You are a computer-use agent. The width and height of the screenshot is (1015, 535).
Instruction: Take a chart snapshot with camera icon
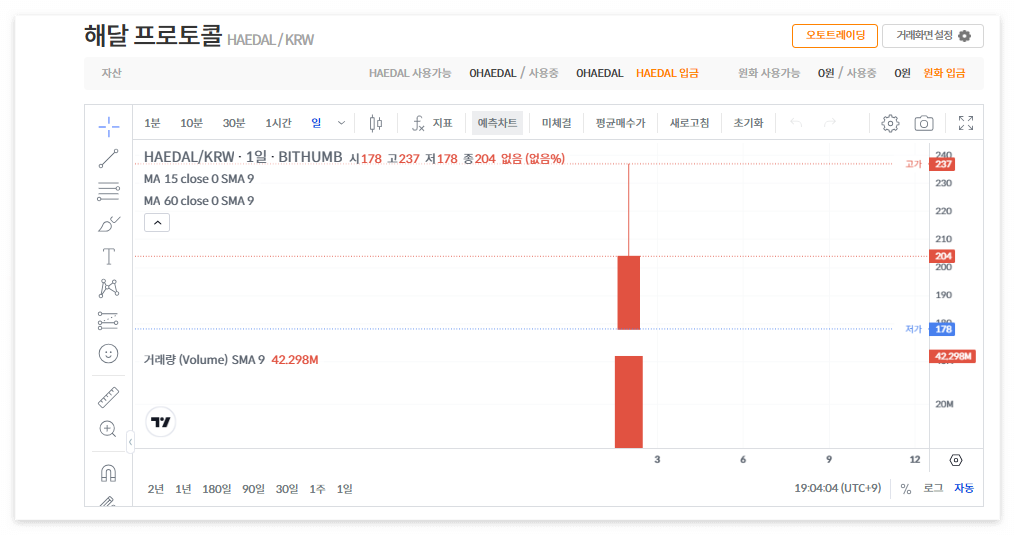click(924, 123)
